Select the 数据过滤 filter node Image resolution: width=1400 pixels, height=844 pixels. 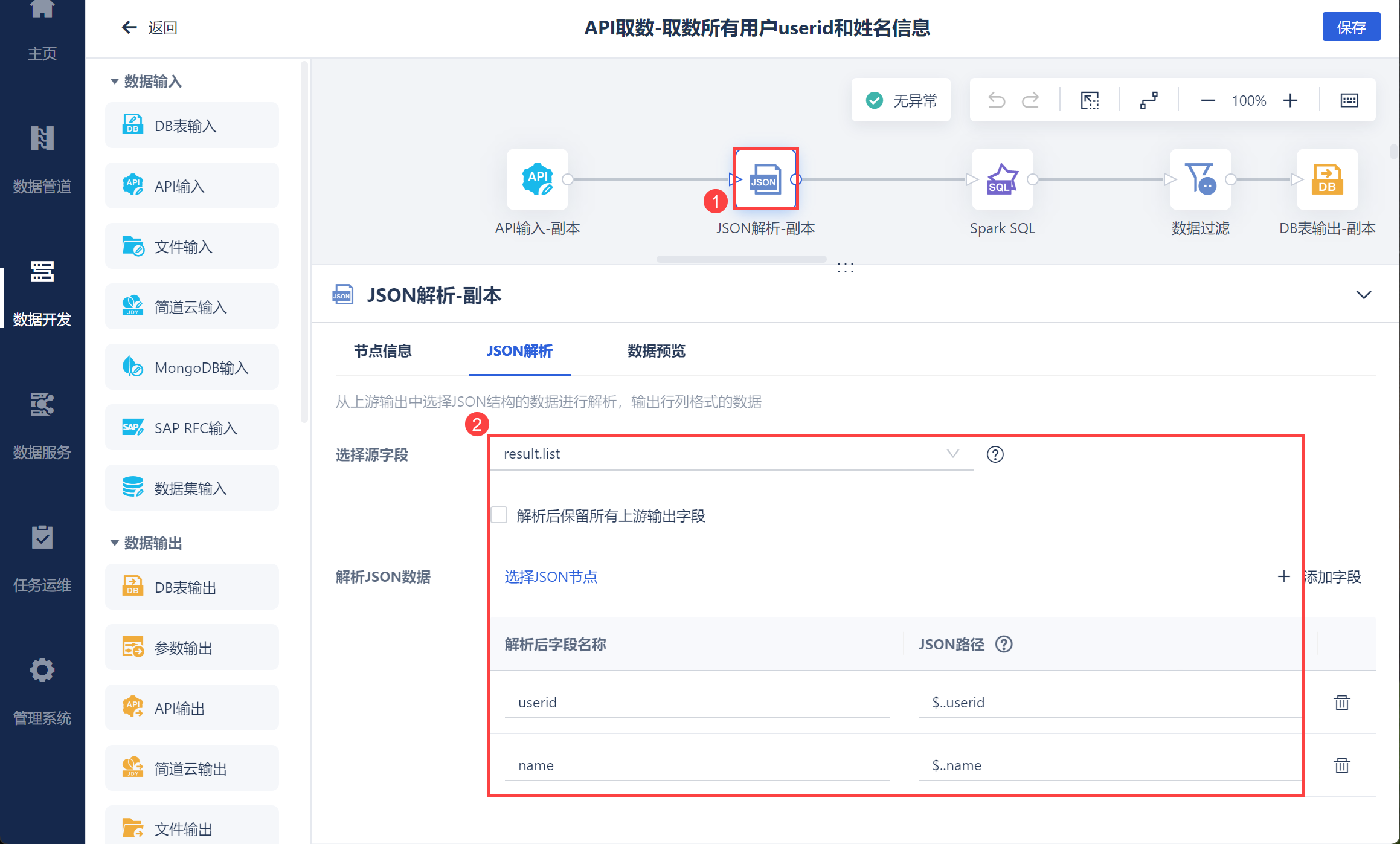pos(1199,179)
